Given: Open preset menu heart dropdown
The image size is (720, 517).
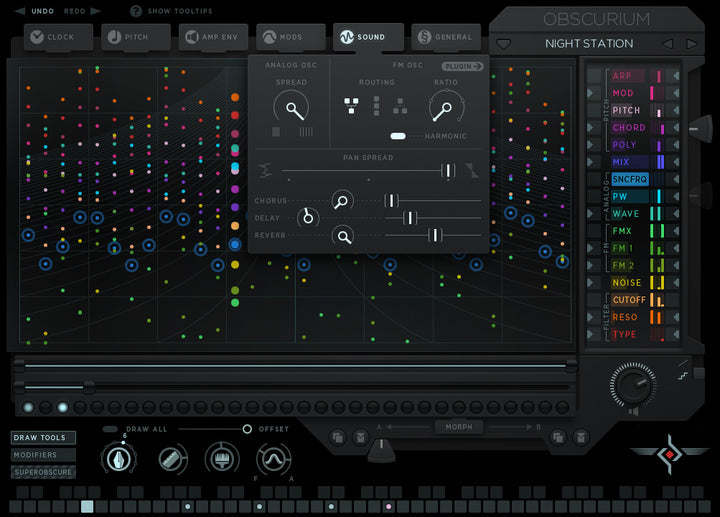Looking at the screenshot, I should [x=504, y=45].
